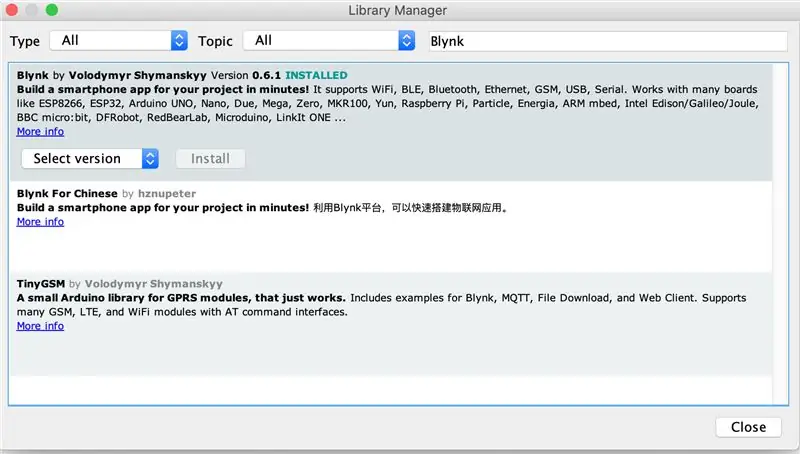
Task: Open the Select version dropdown
Action: (90, 159)
